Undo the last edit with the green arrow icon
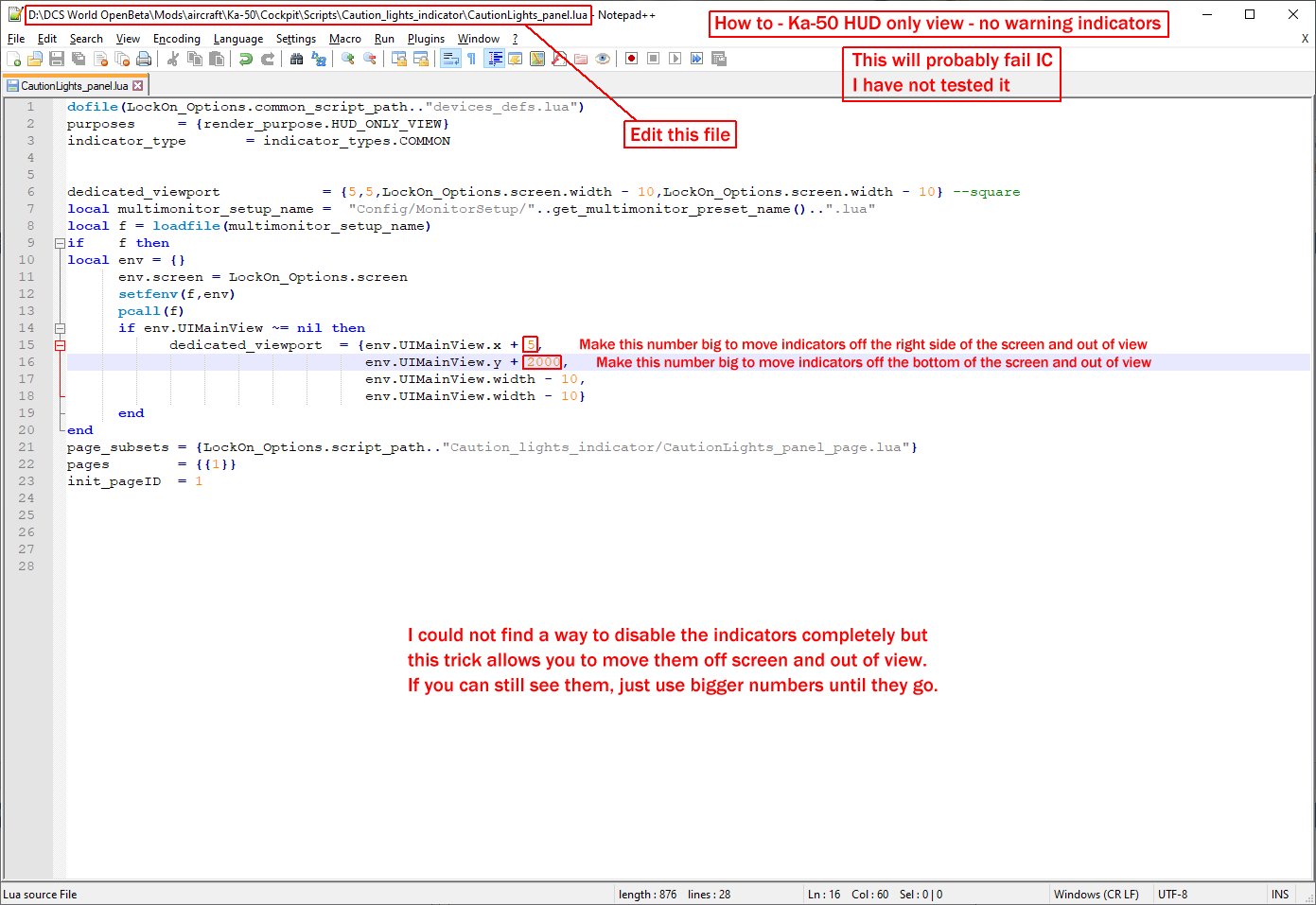Viewport: 1316px width, 905px height. [x=245, y=59]
